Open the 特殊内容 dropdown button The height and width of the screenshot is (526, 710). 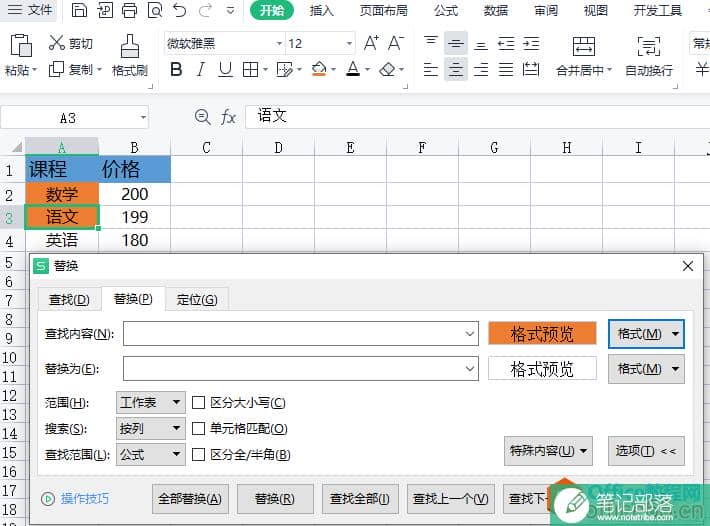pos(548,450)
